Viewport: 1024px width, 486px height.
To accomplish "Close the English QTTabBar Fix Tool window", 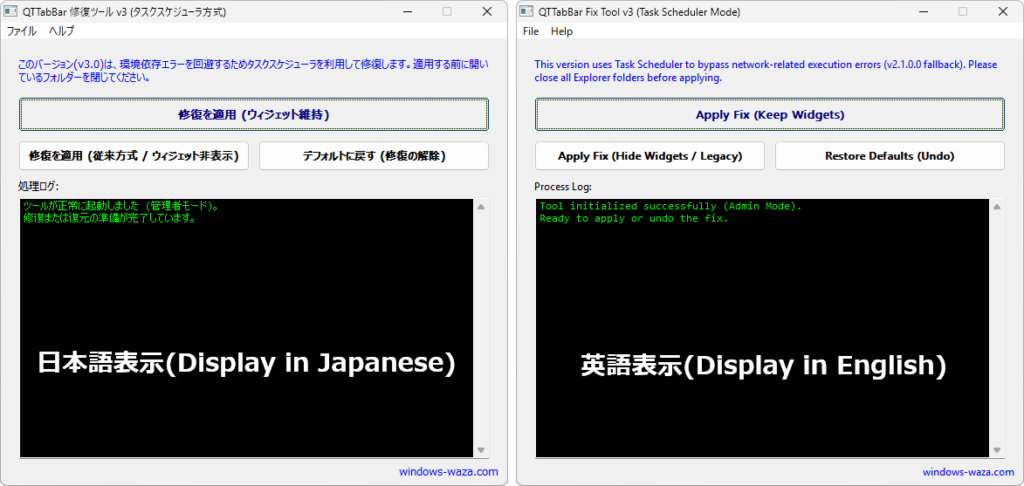I will coord(1002,11).
